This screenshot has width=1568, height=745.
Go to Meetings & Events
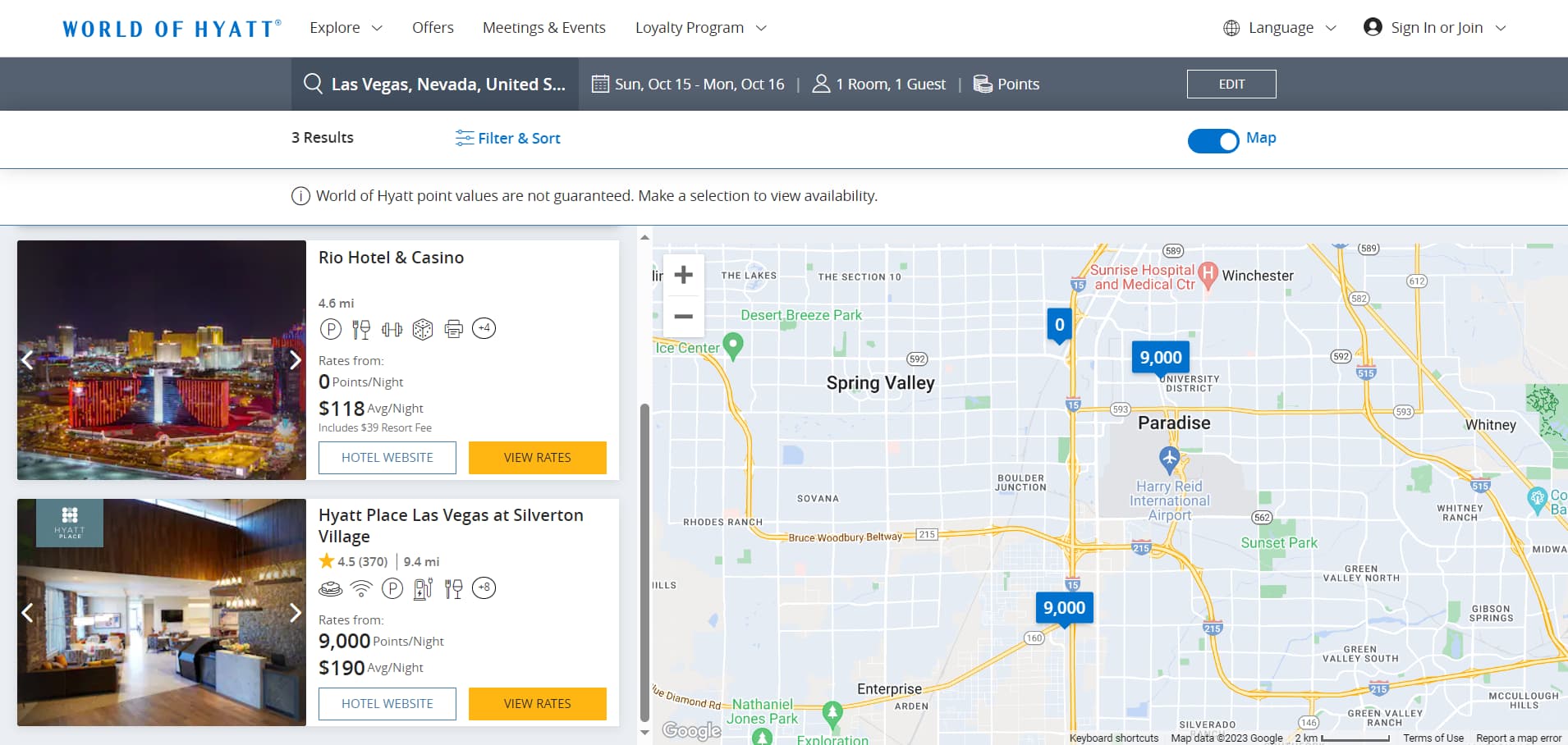(x=543, y=28)
